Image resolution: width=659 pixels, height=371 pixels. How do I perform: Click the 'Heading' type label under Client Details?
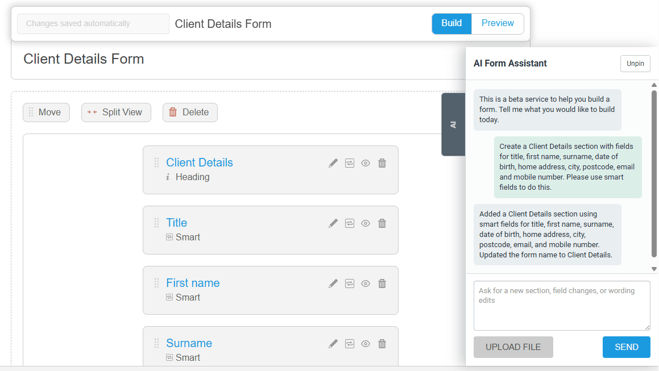coord(192,177)
